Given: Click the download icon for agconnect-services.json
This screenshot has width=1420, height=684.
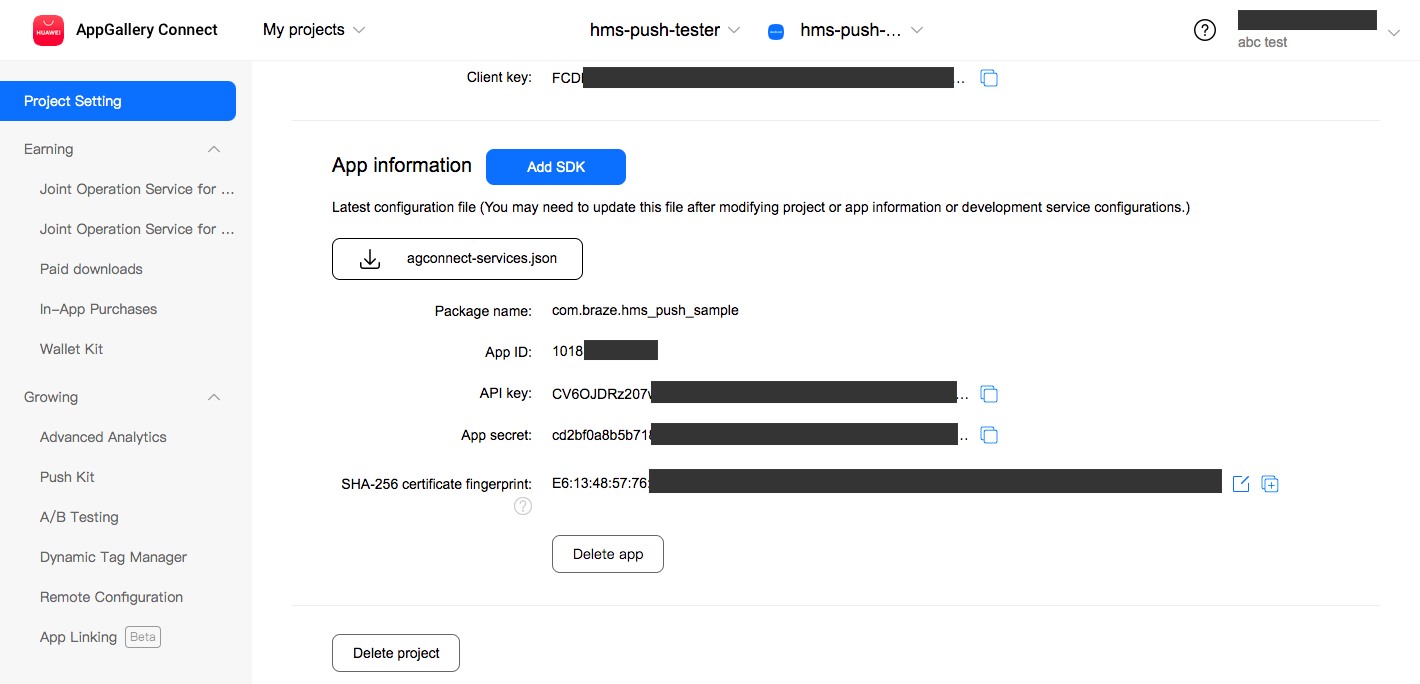Looking at the screenshot, I should pyautogui.click(x=370, y=259).
